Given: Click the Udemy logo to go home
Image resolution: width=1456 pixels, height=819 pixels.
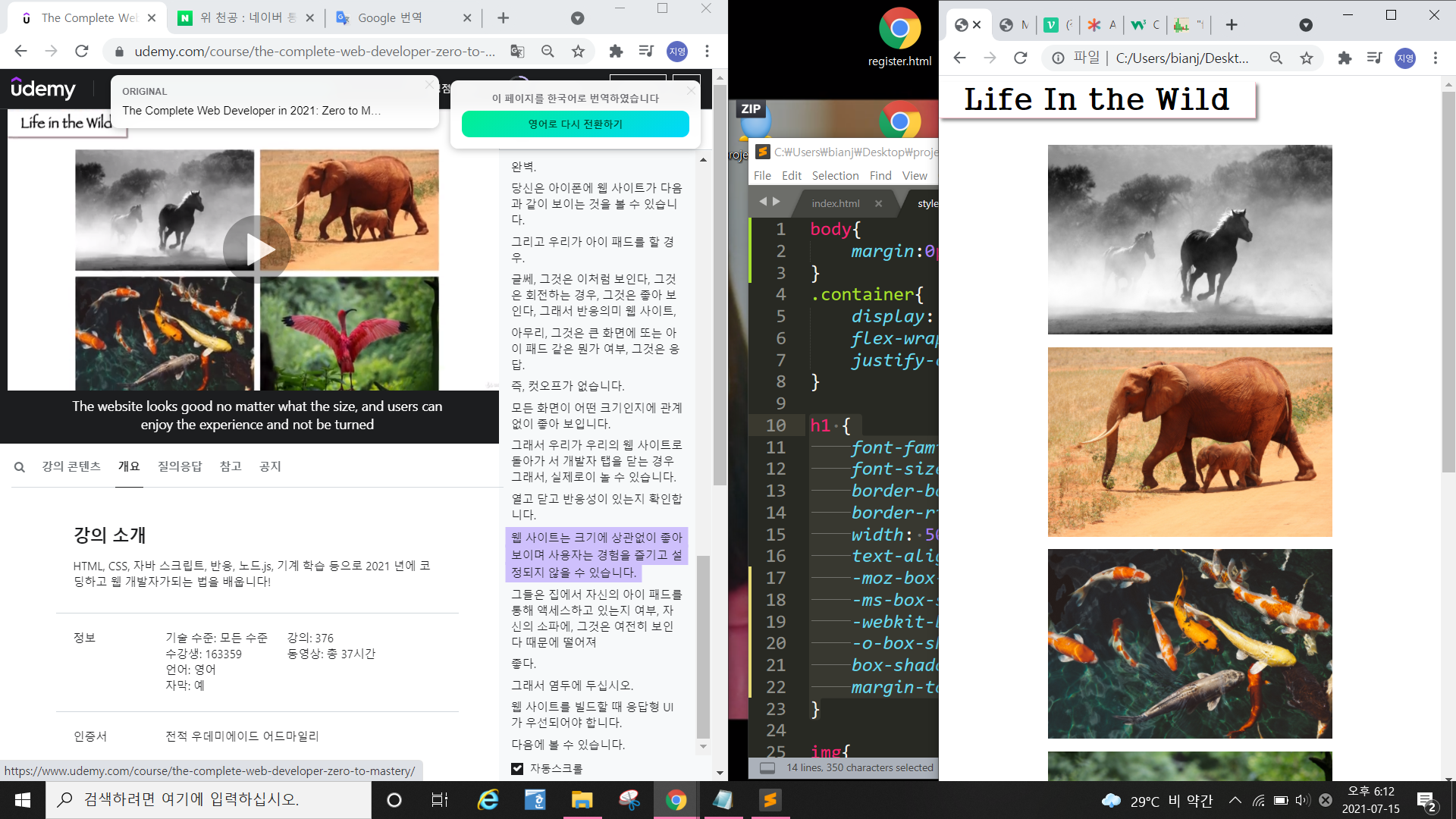Looking at the screenshot, I should click(x=43, y=89).
